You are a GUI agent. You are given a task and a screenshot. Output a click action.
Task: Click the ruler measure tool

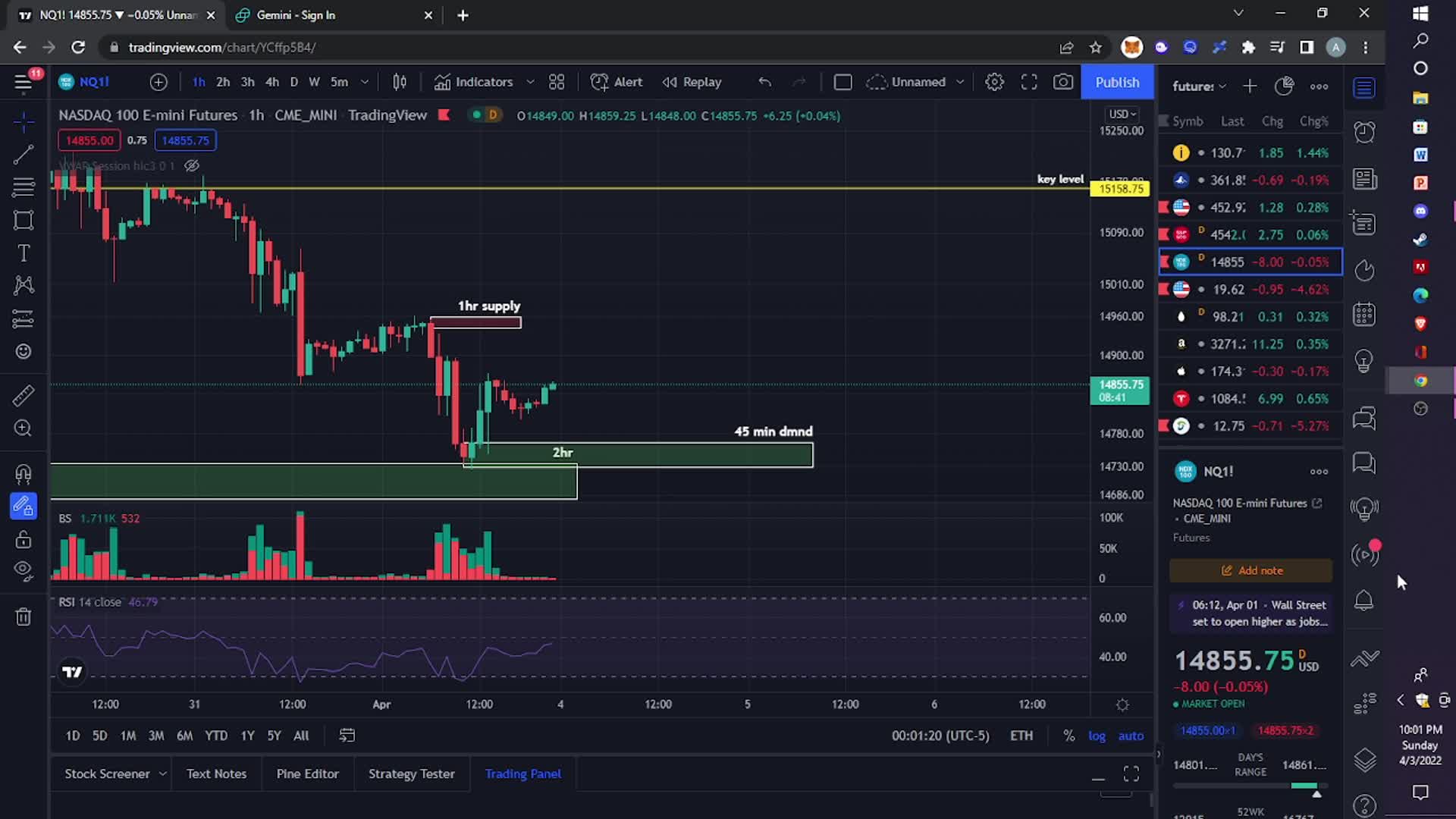click(23, 395)
